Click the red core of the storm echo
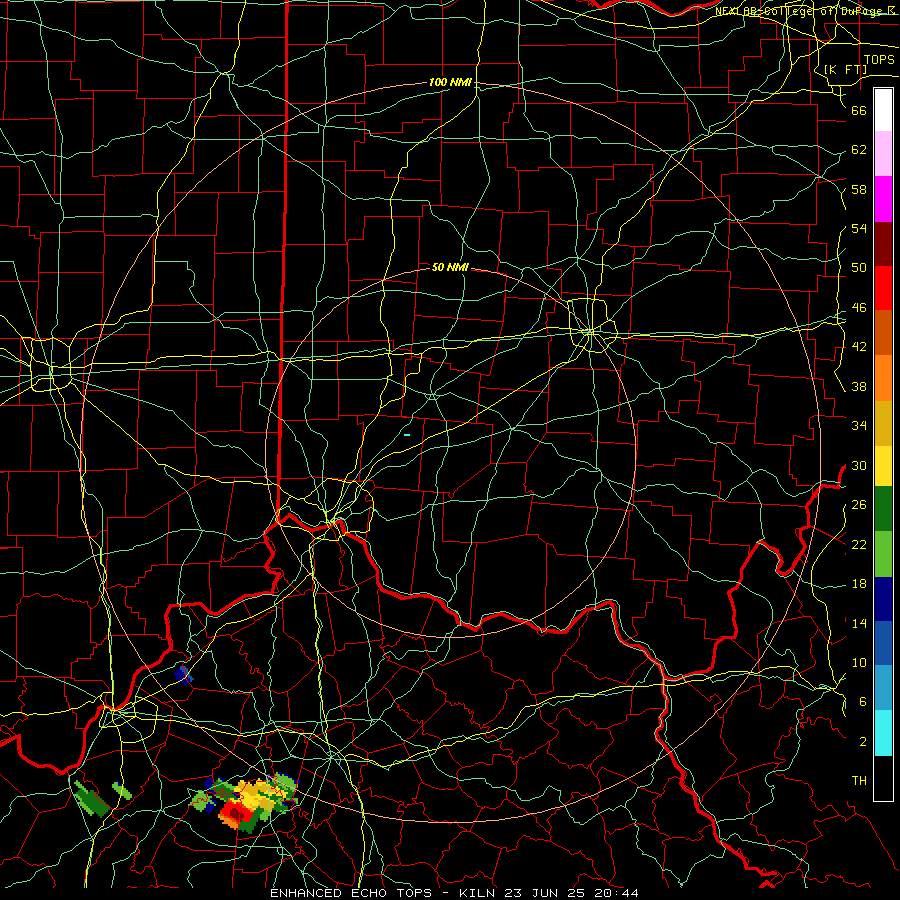Viewport: 900px width, 900px height. coord(234,813)
